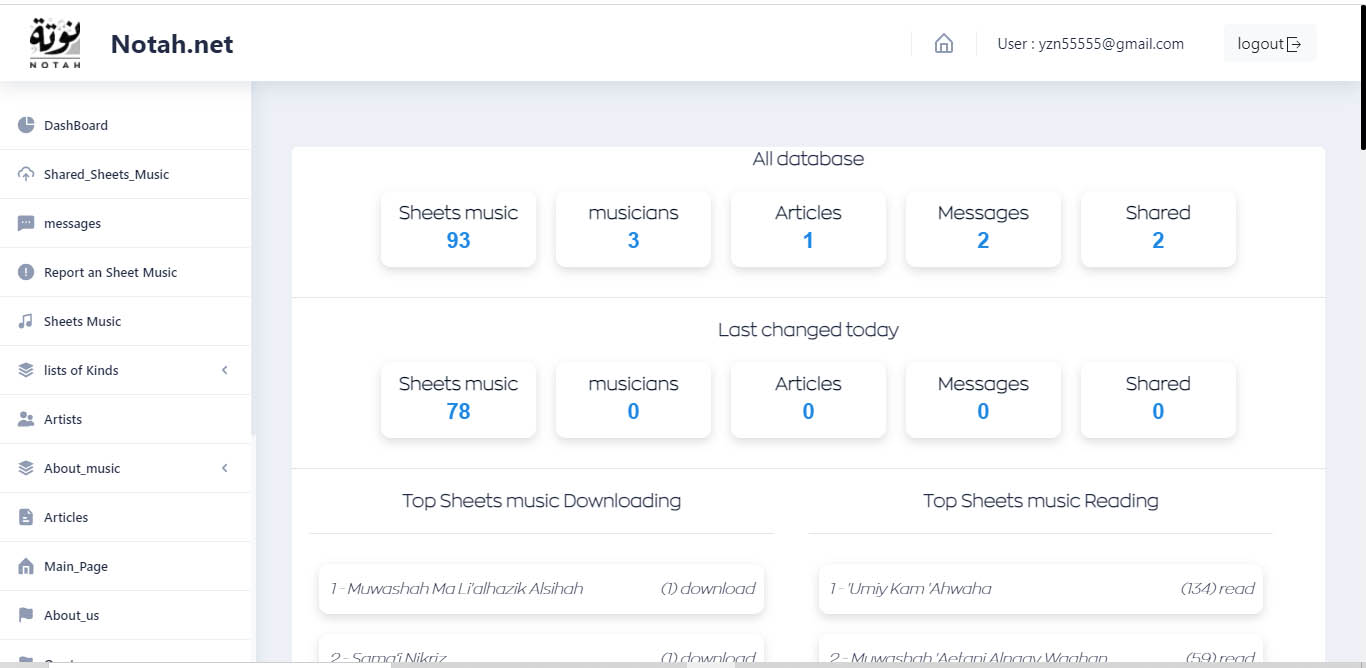
Task: Open the Muwashah Ma Li'alhazik Alsihah entry
Action: 457,588
